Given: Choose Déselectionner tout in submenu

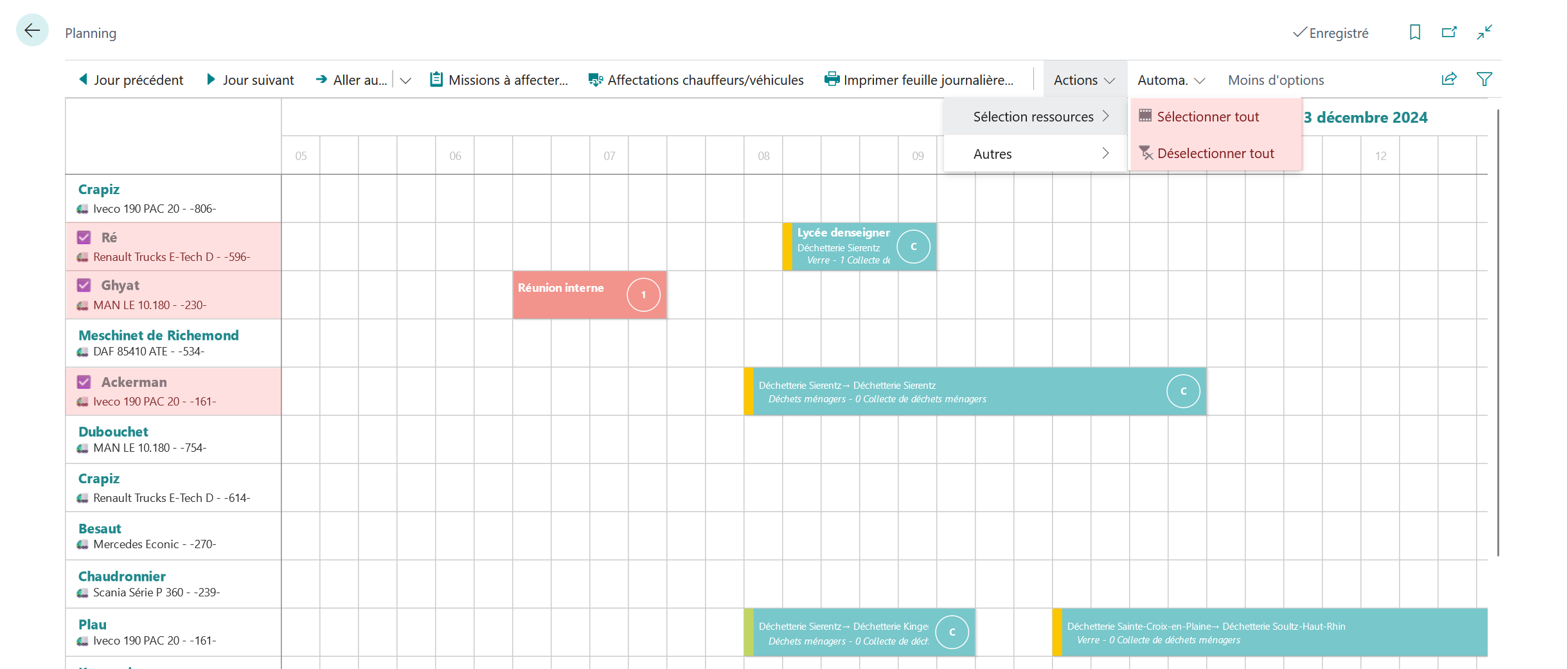Looking at the screenshot, I should click(x=1216, y=153).
